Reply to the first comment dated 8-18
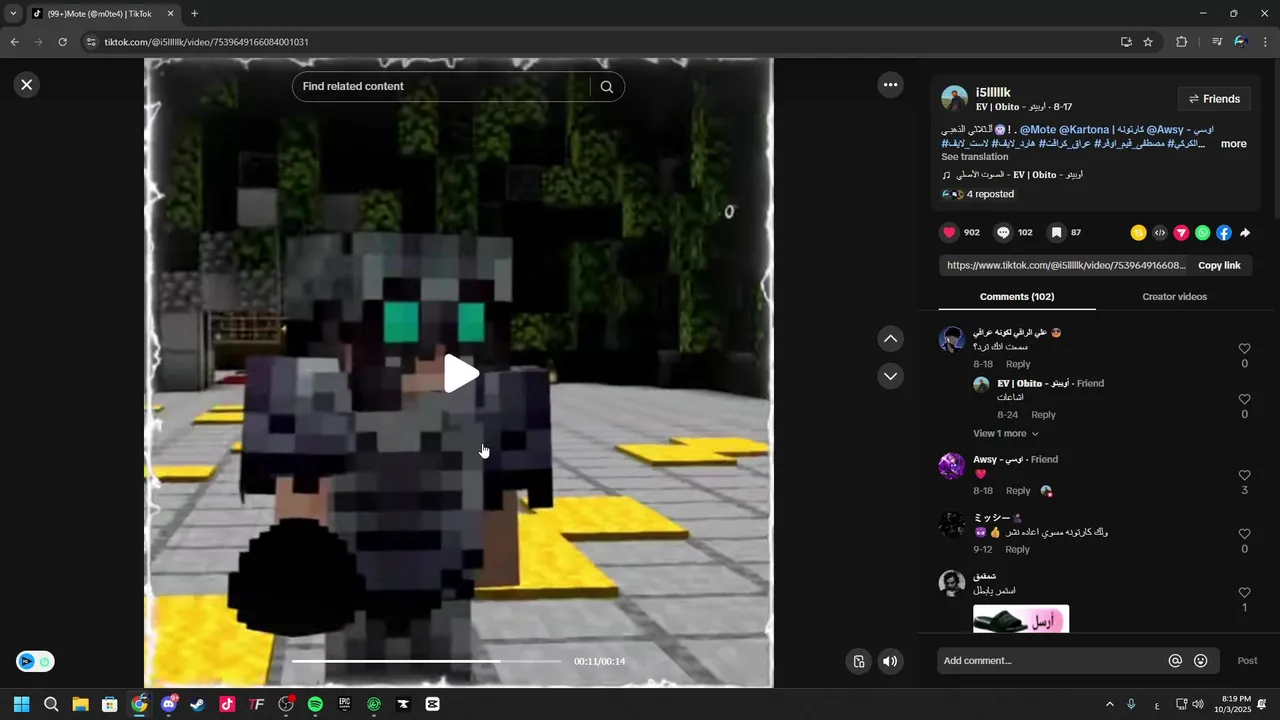The image size is (1280, 720). point(1018,364)
